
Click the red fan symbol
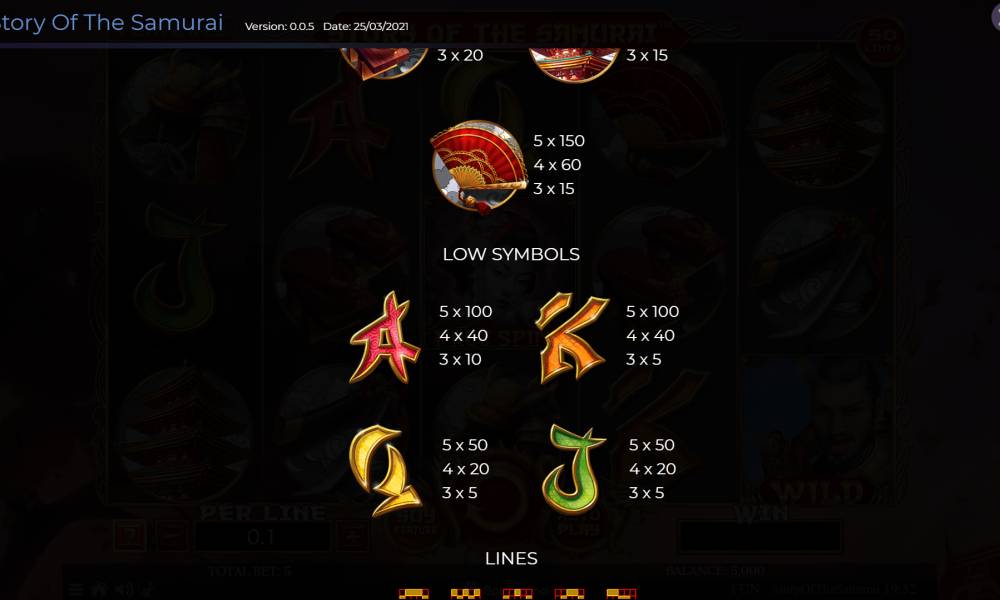tap(480, 166)
